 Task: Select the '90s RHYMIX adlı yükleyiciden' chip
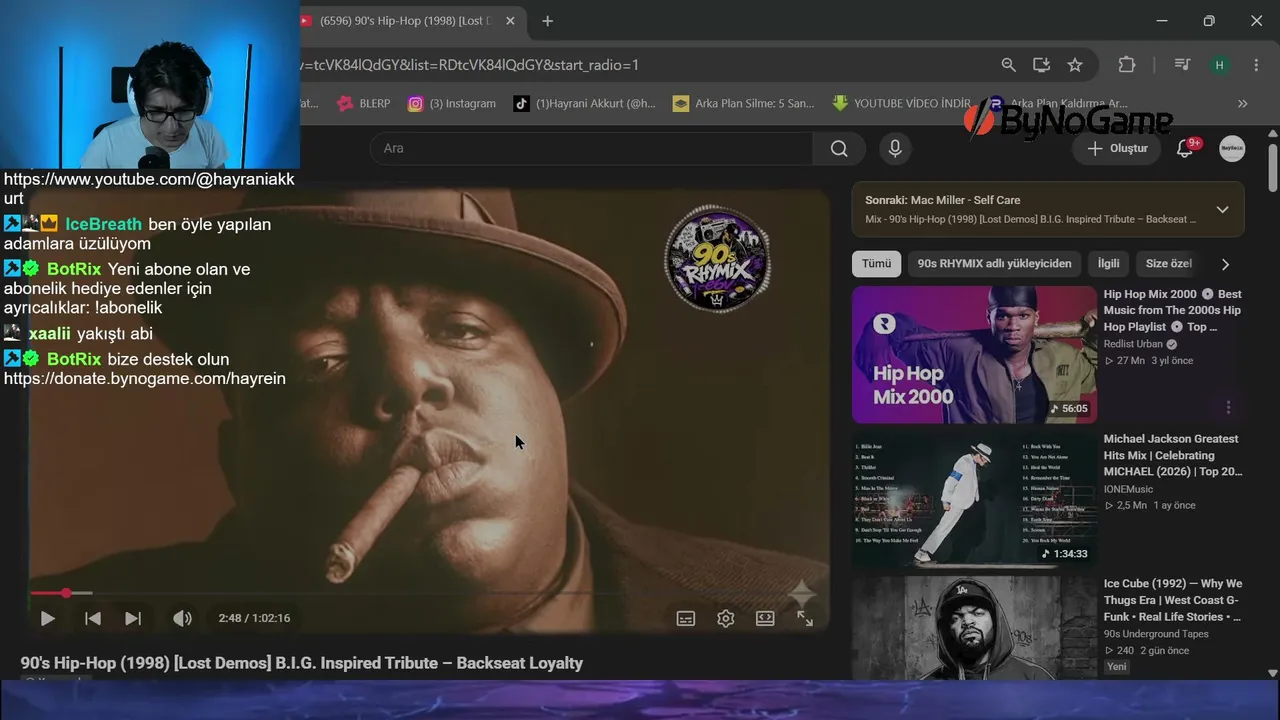click(994, 264)
